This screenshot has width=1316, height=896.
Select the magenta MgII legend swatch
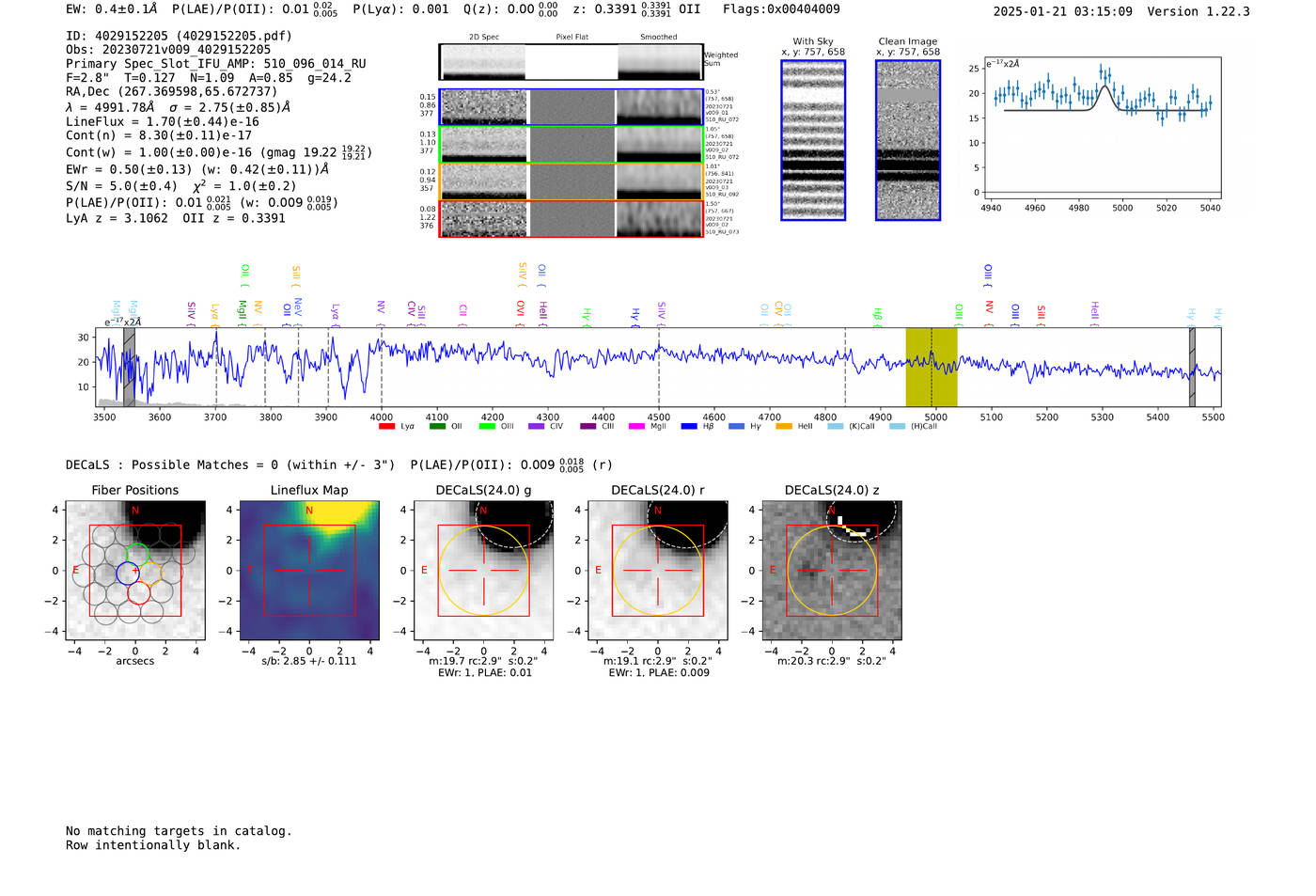636,427
